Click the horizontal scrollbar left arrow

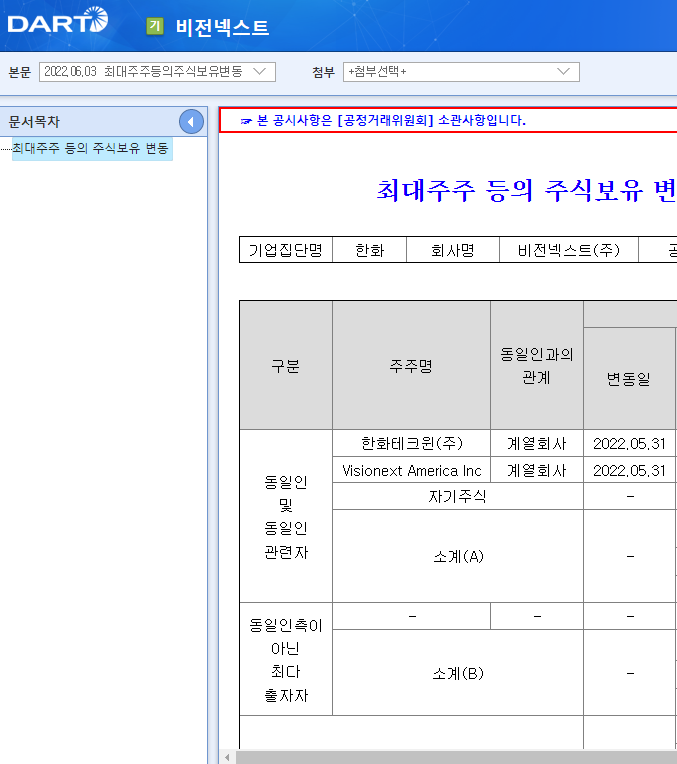click(227, 757)
